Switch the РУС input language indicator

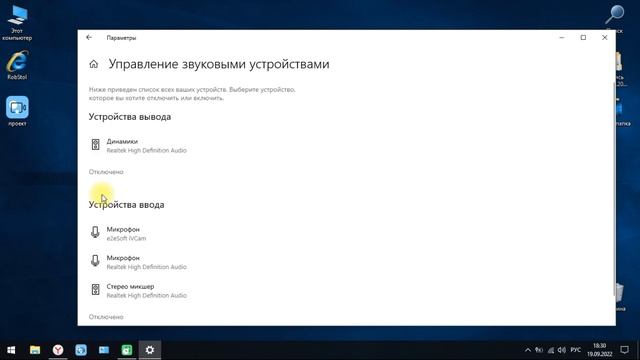(576, 350)
